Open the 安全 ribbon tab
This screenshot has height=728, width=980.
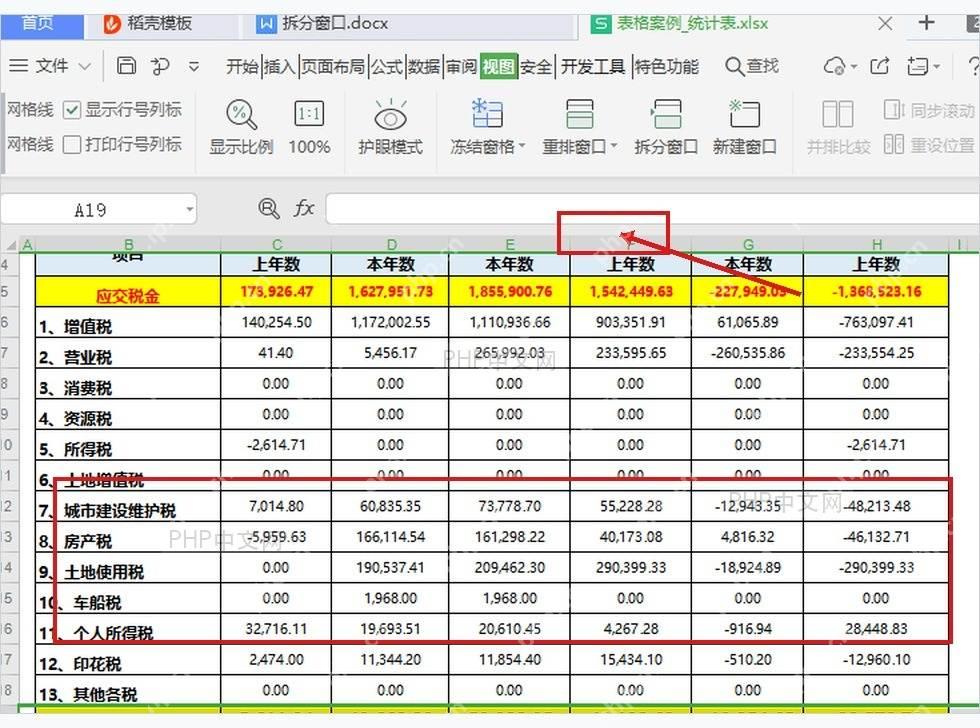[x=536, y=66]
